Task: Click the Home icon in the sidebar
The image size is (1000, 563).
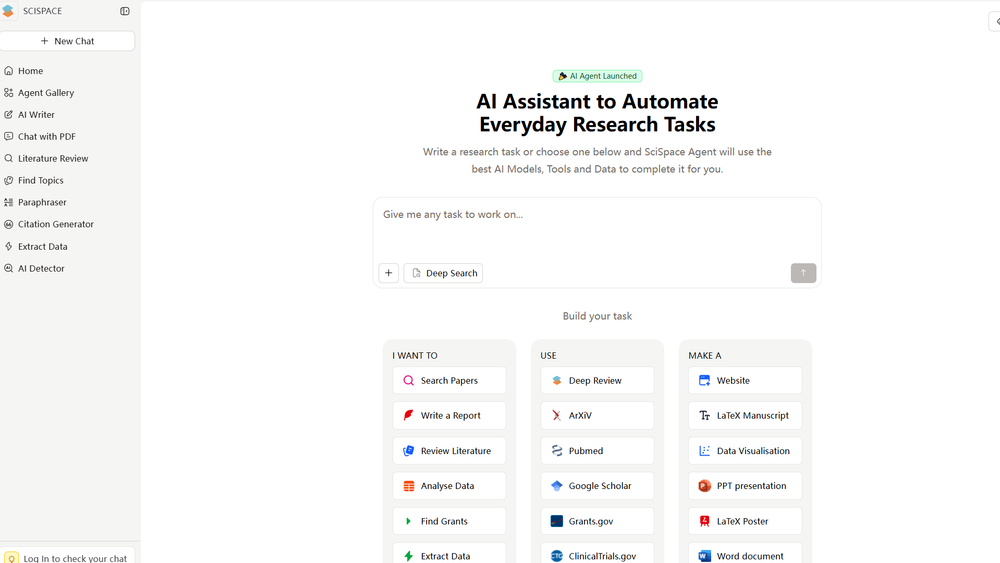Action: coord(8,71)
